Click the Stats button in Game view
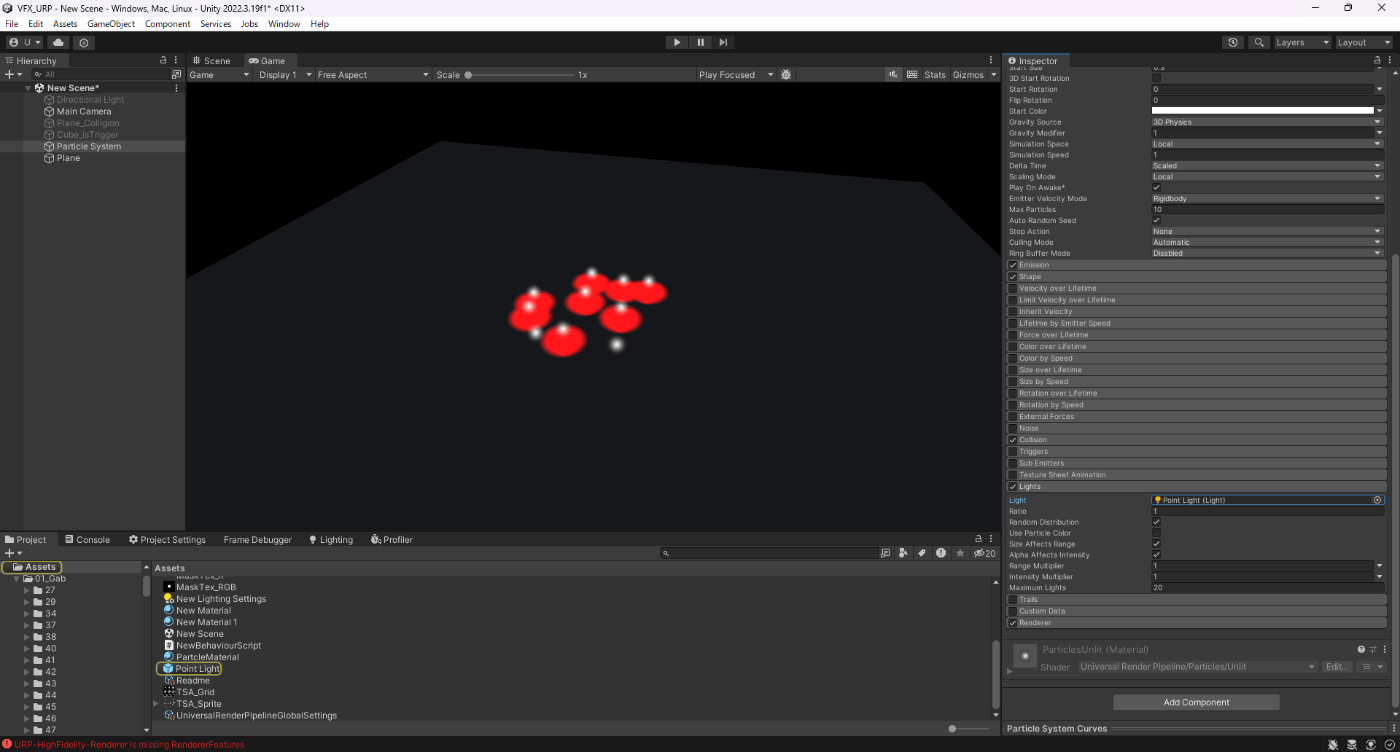Screen dimensions: 1400x752 [935, 75]
